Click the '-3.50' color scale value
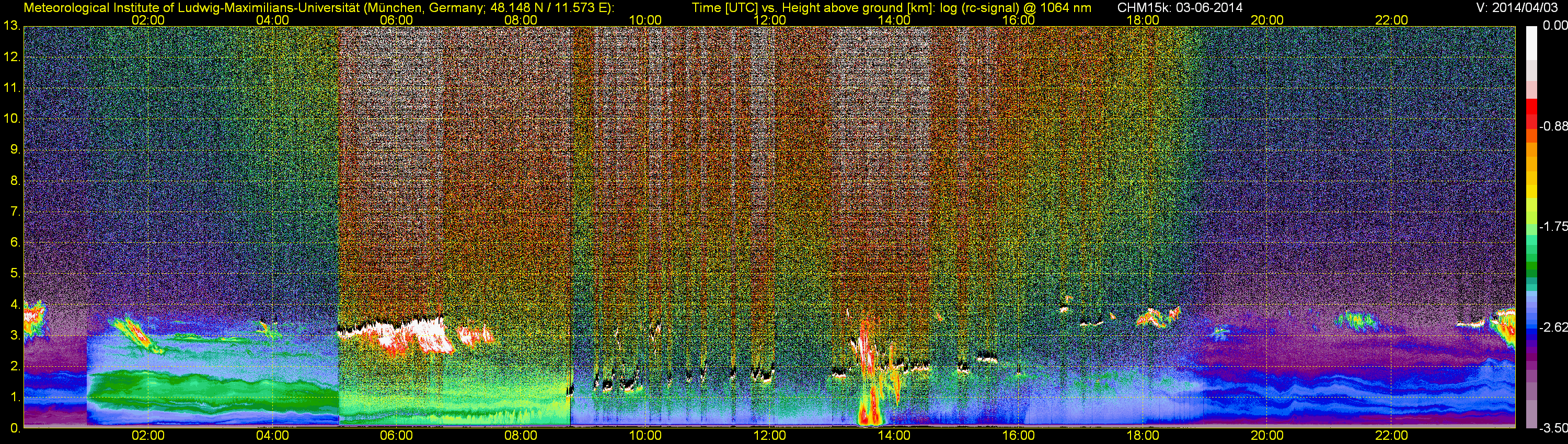Viewport: 1568px width, 444px height. click(1552, 428)
